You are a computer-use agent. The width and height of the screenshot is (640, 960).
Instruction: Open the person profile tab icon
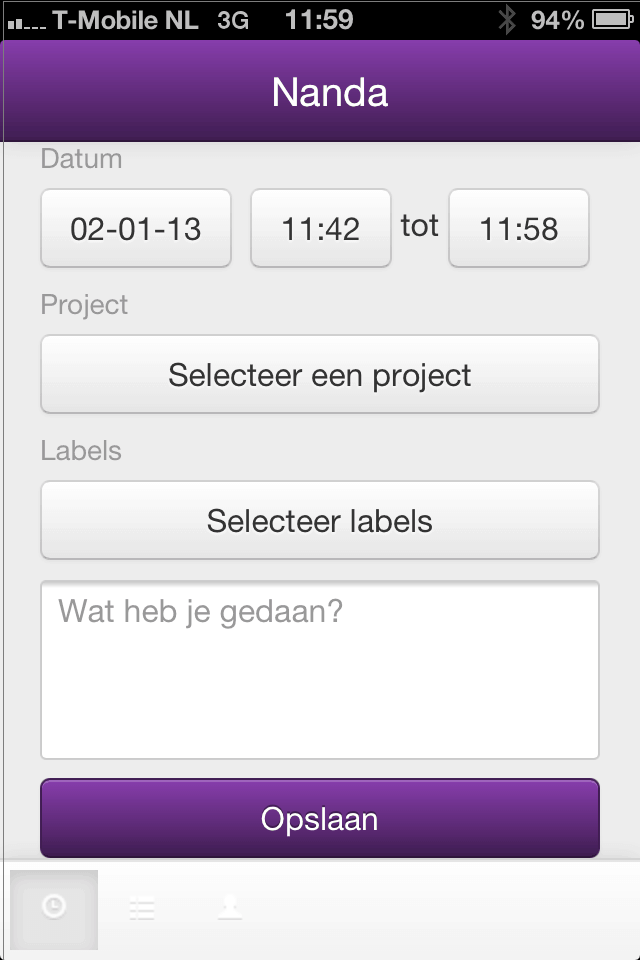click(230, 907)
